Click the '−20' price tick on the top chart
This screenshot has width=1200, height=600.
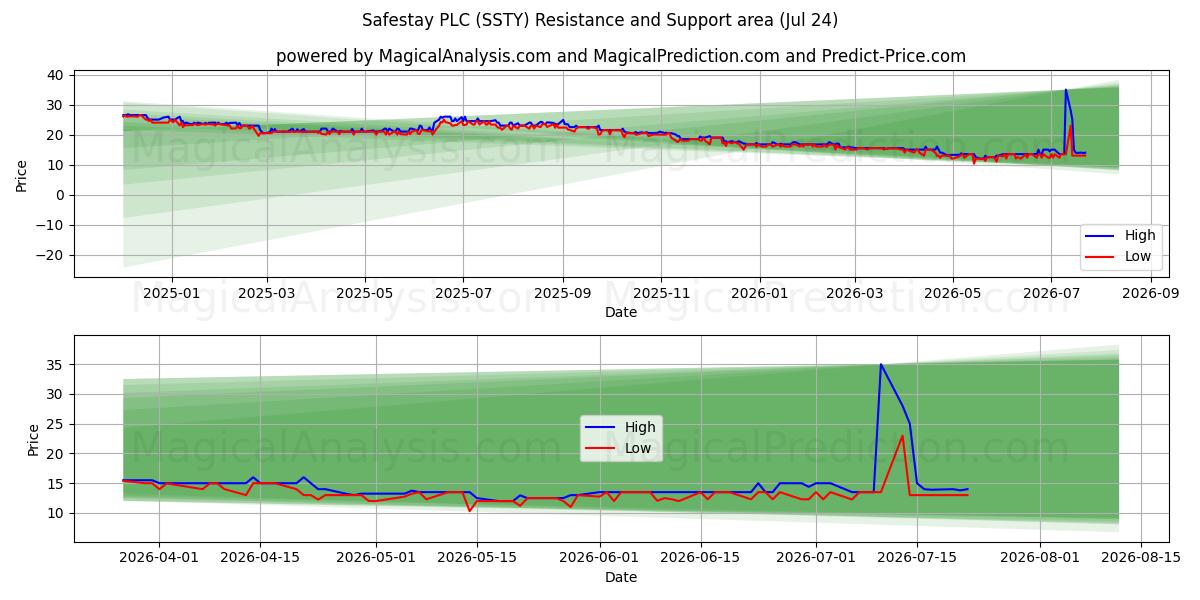(52, 255)
